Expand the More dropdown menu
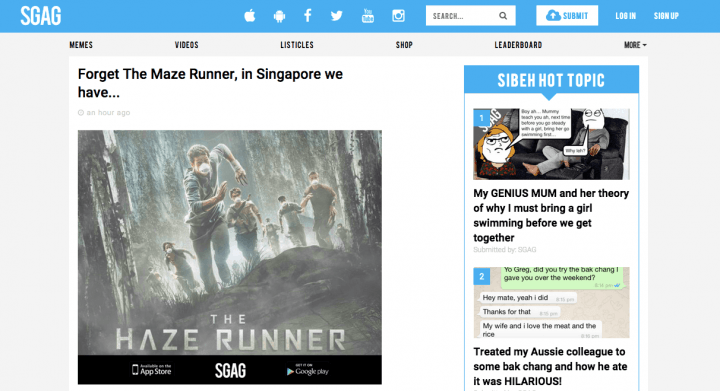720x391 pixels. (x=635, y=45)
